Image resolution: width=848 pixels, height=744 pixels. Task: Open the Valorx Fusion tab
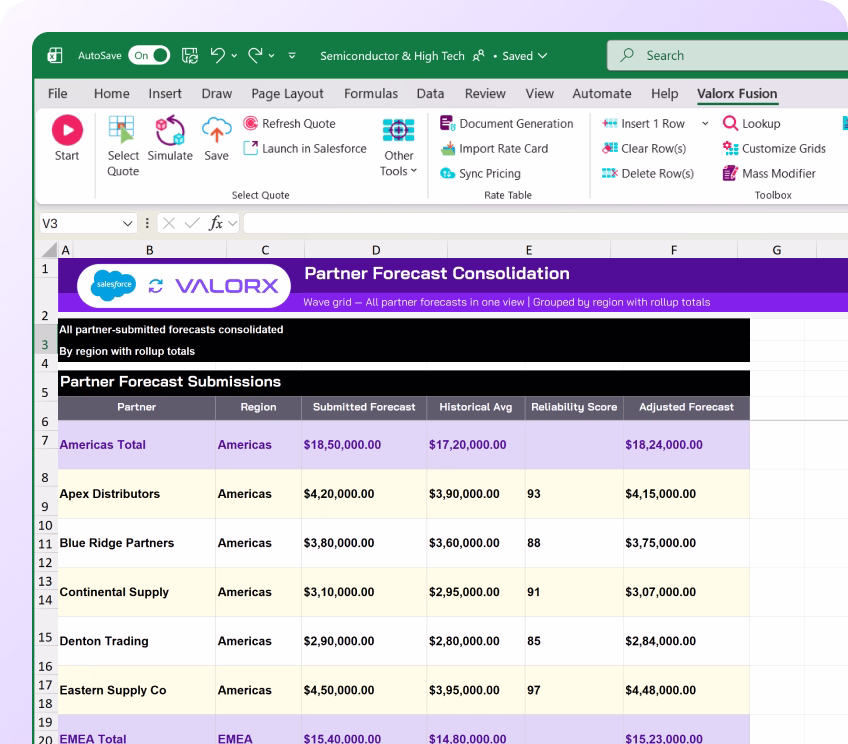(x=737, y=94)
